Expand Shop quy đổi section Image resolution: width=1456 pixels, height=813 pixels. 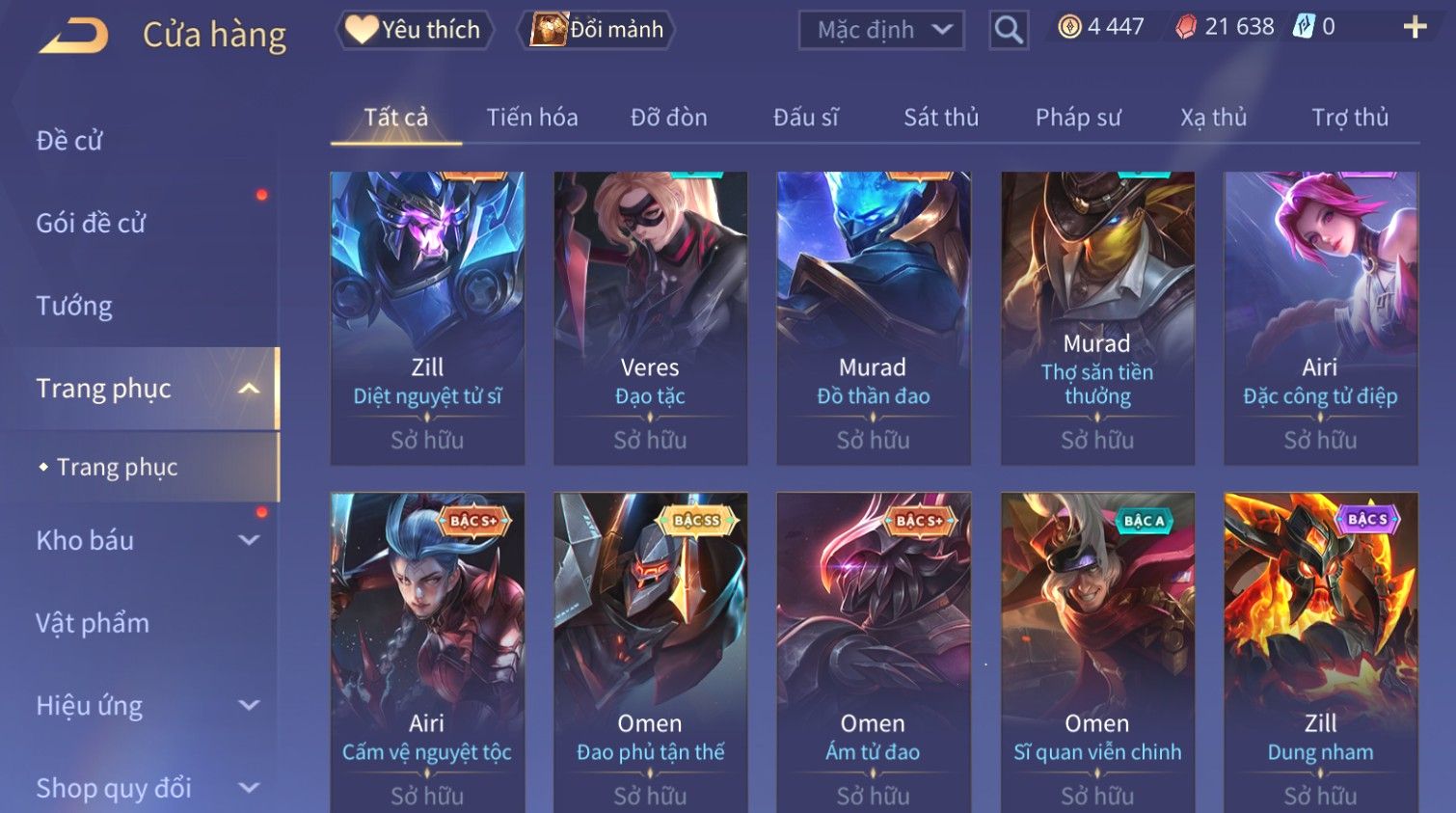pyautogui.click(x=249, y=788)
